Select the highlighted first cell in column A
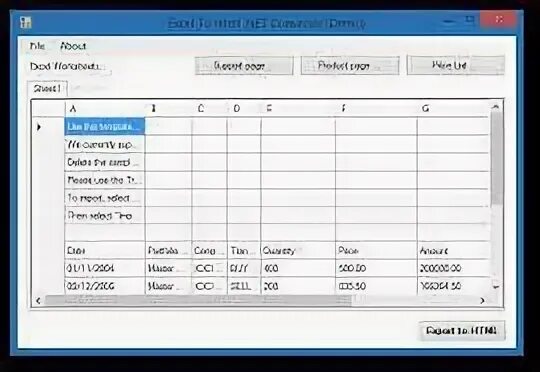The image size is (540, 372). coord(105,126)
